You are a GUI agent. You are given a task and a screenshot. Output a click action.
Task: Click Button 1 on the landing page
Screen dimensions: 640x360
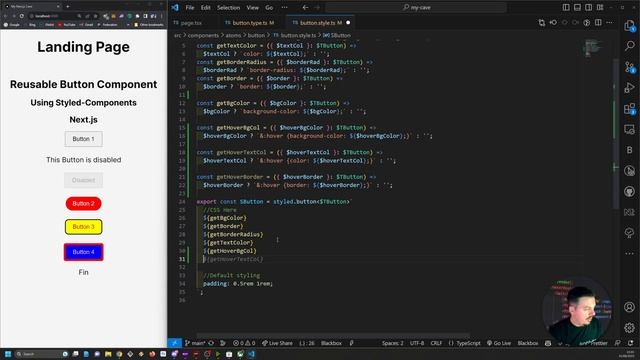[83, 139]
